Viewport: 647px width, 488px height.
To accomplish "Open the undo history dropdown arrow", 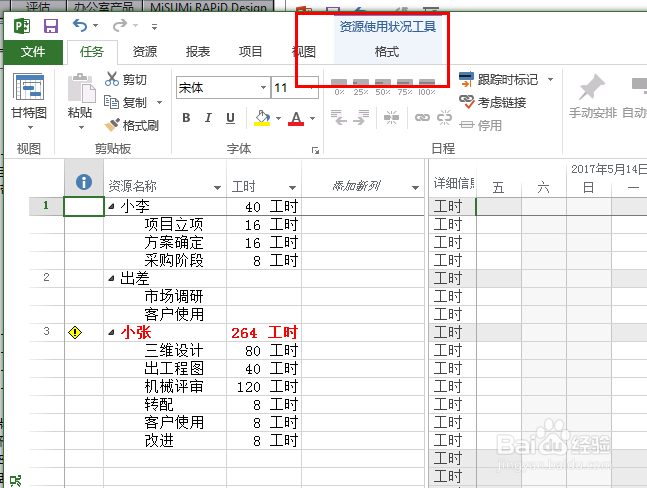I will (x=95, y=26).
